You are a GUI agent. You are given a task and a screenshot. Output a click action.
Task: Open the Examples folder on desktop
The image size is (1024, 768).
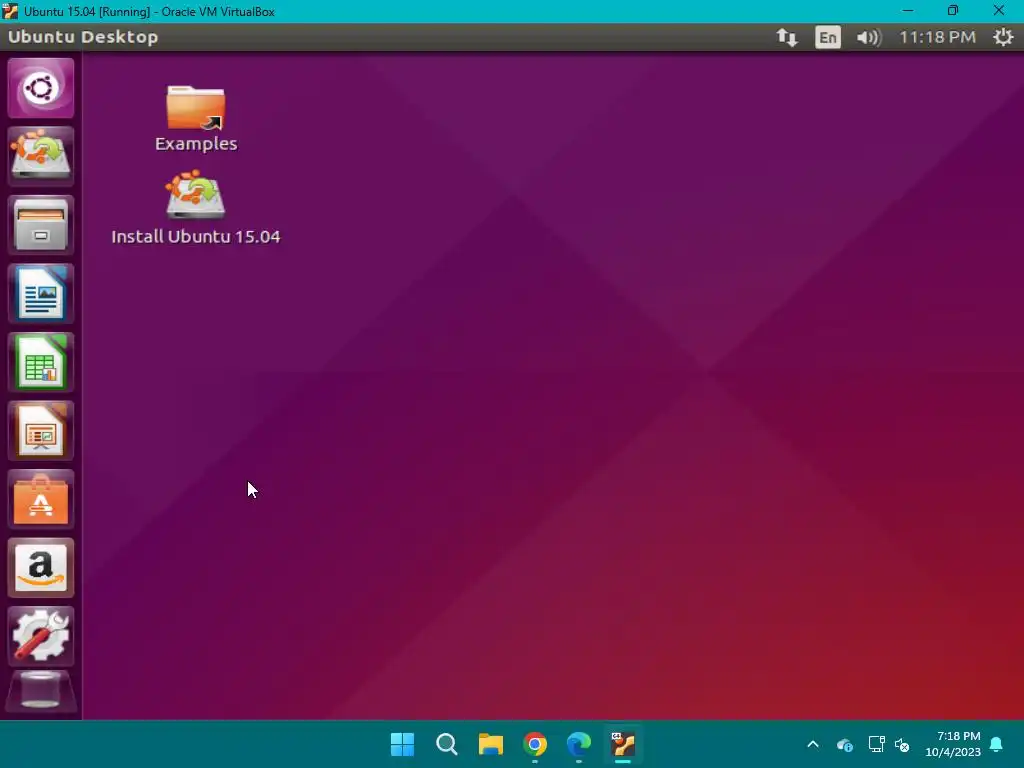pyautogui.click(x=196, y=119)
